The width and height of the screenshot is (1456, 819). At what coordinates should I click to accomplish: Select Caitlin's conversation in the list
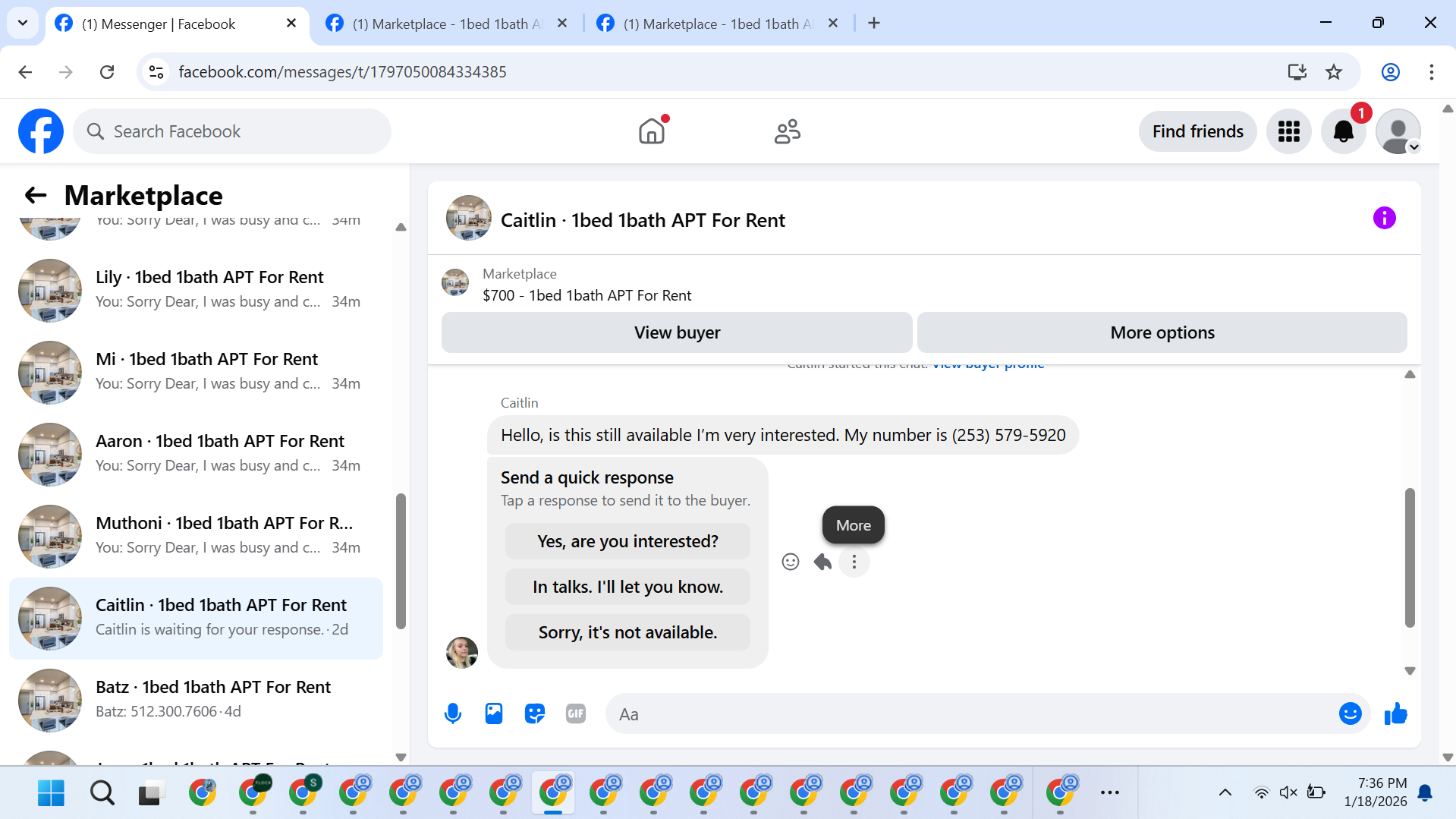[x=197, y=618]
